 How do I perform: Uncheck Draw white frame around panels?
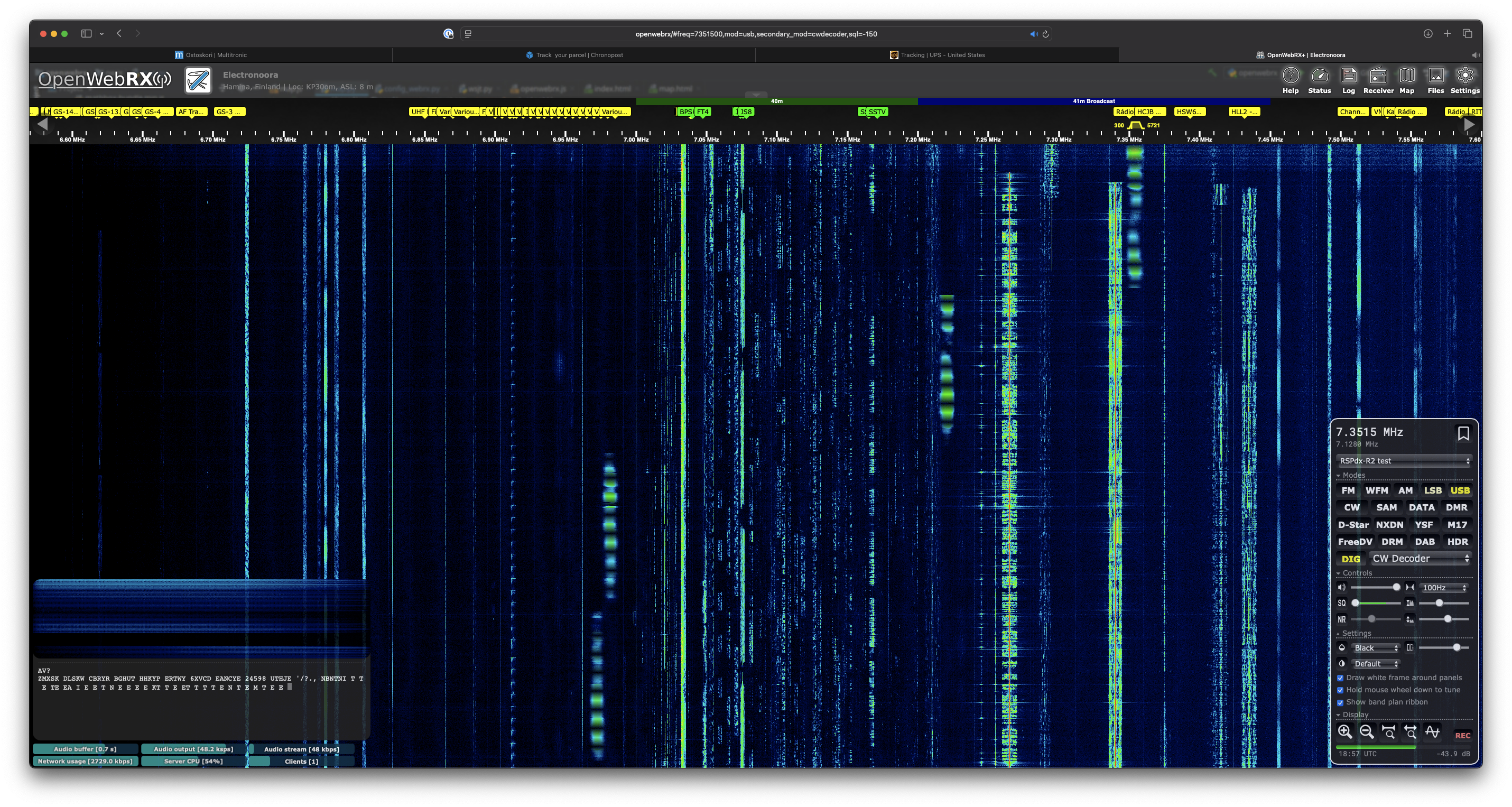pyautogui.click(x=1340, y=678)
